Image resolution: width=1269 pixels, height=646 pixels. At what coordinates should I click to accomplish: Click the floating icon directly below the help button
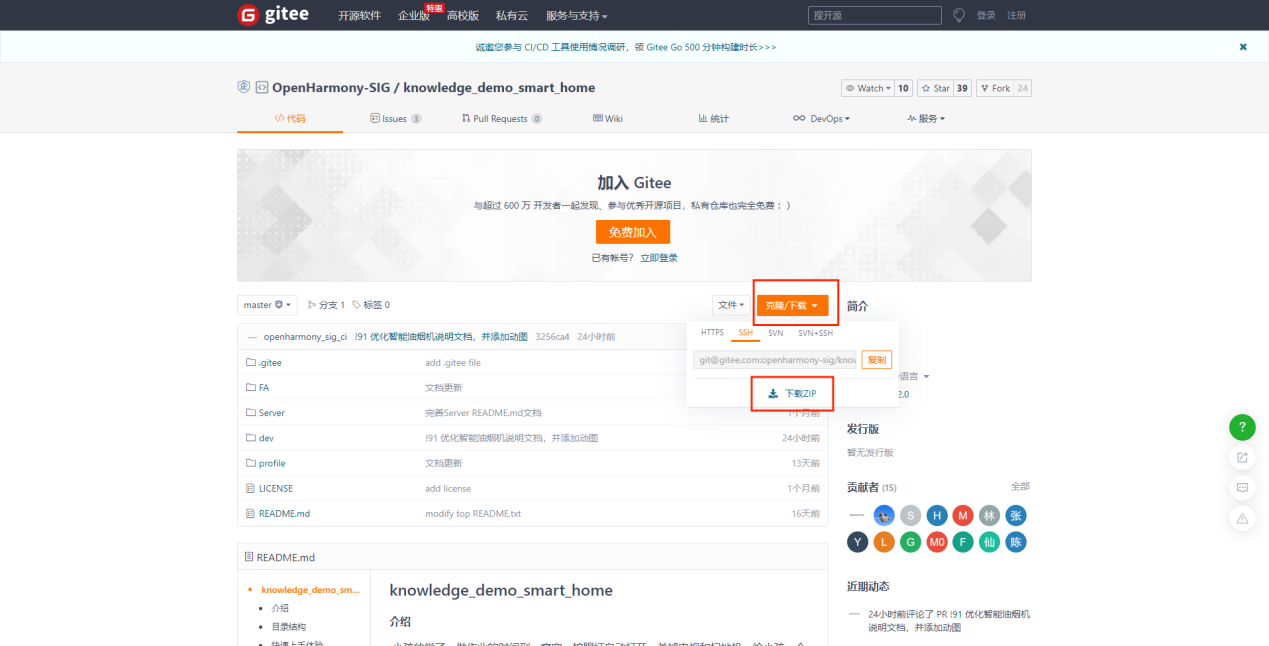(1242, 458)
